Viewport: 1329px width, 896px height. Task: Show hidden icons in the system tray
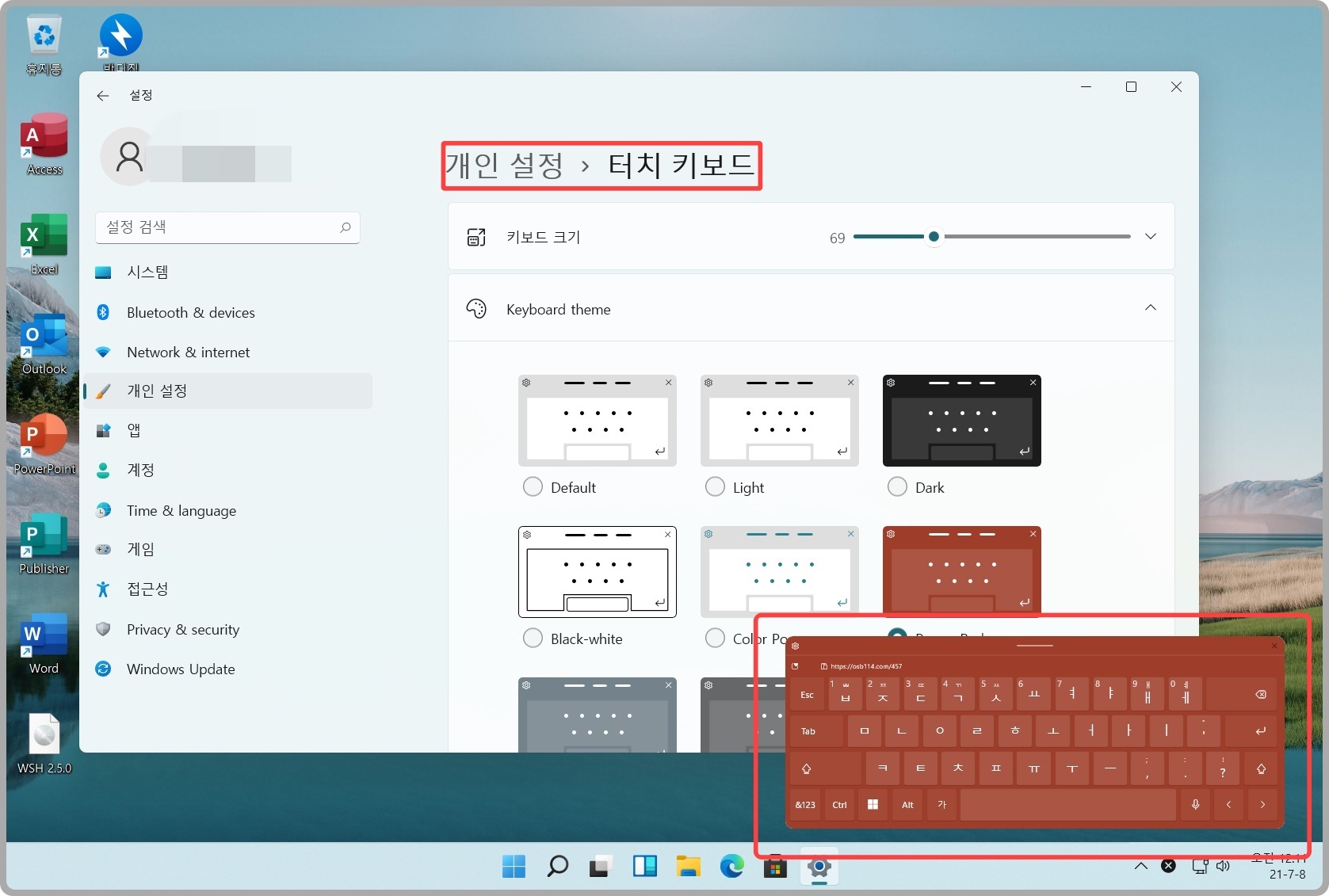coord(1141,866)
